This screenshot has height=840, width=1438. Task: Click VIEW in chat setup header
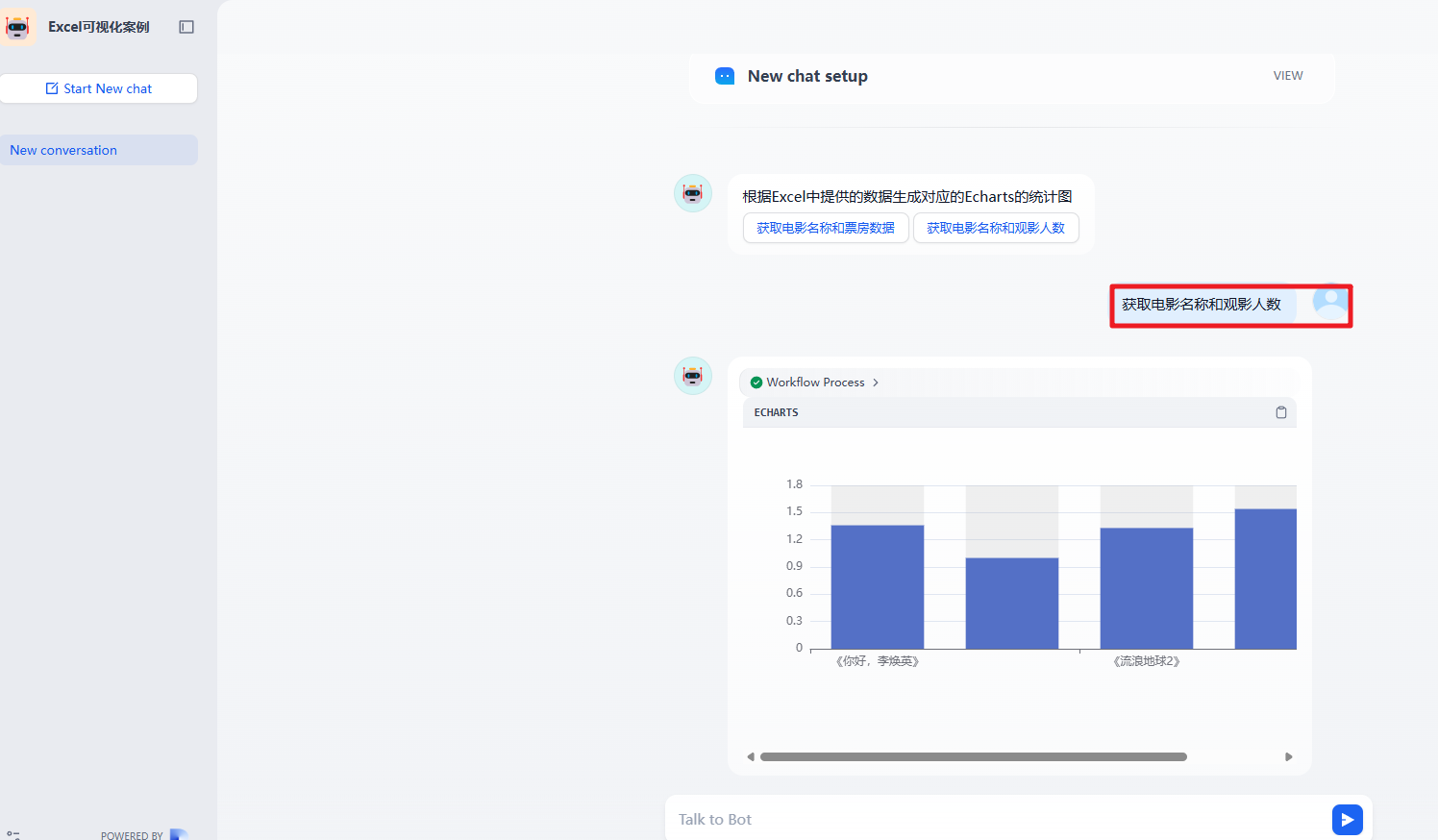click(x=1287, y=76)
